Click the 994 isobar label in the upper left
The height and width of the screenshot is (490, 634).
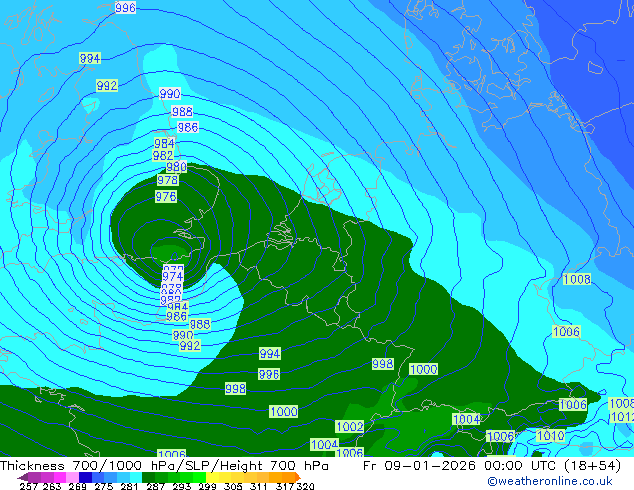pos(90,58)
